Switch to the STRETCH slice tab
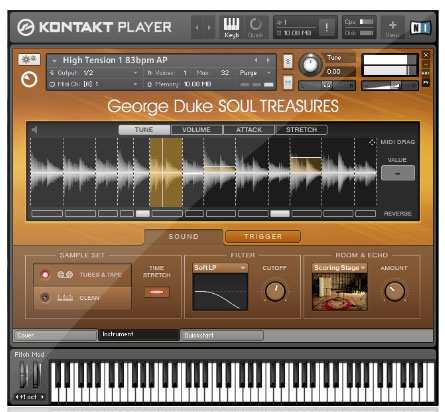 tap(301, 130)
